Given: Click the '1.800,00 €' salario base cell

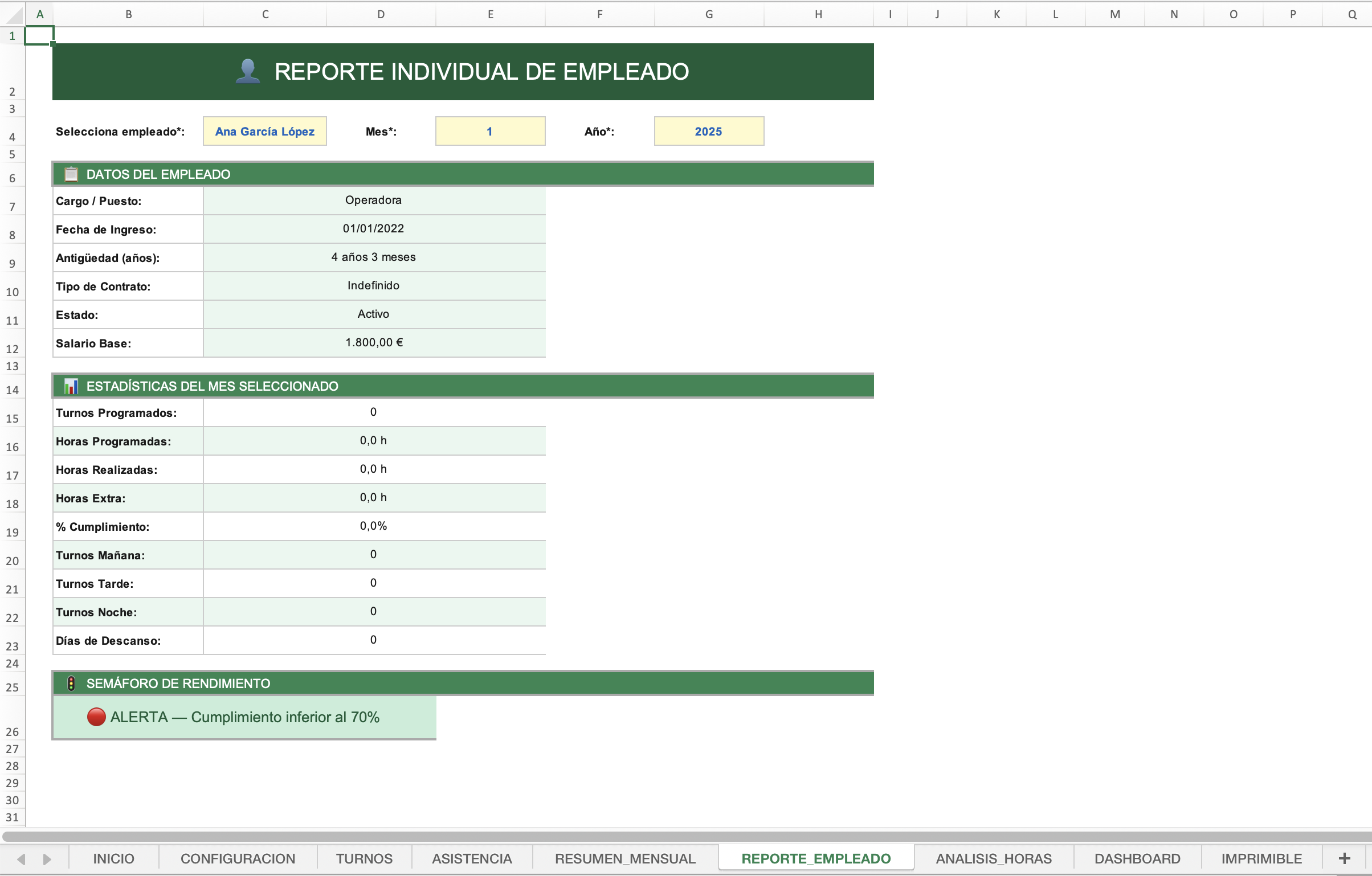Looking at the screenshot, I should coord(374,343).
